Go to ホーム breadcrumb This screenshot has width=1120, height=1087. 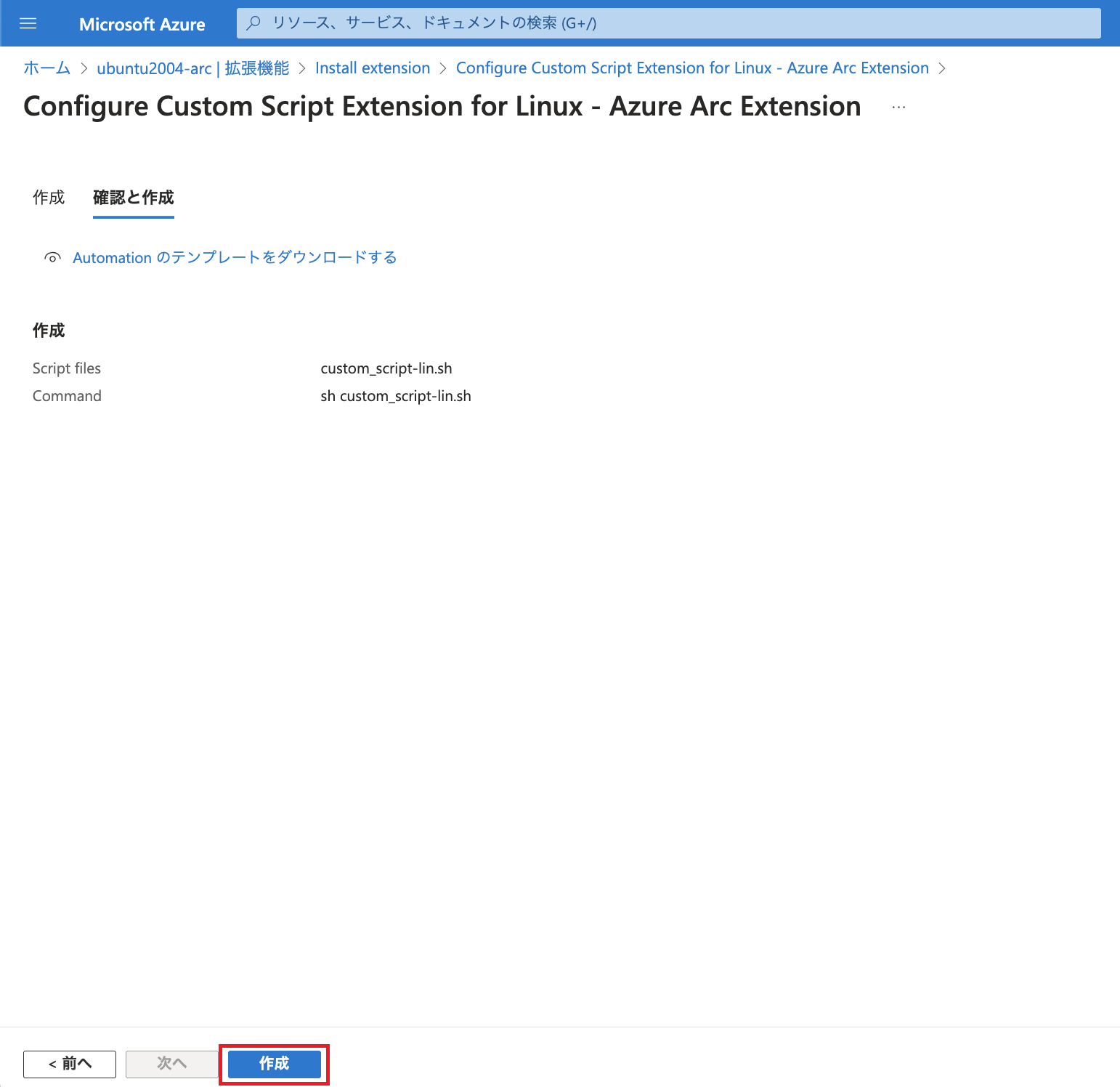click(x=47, y=68)
